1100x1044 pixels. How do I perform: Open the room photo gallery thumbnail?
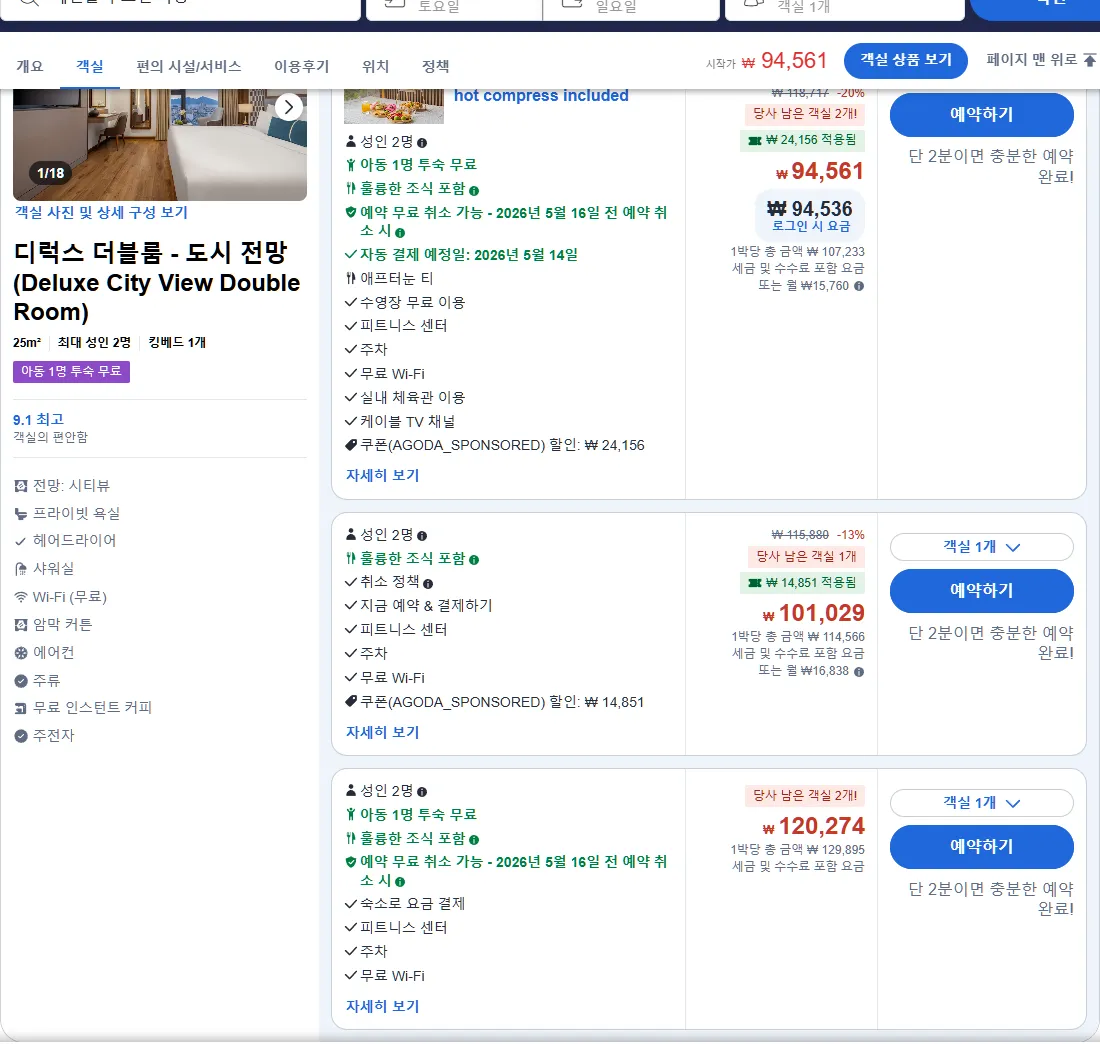160,145
